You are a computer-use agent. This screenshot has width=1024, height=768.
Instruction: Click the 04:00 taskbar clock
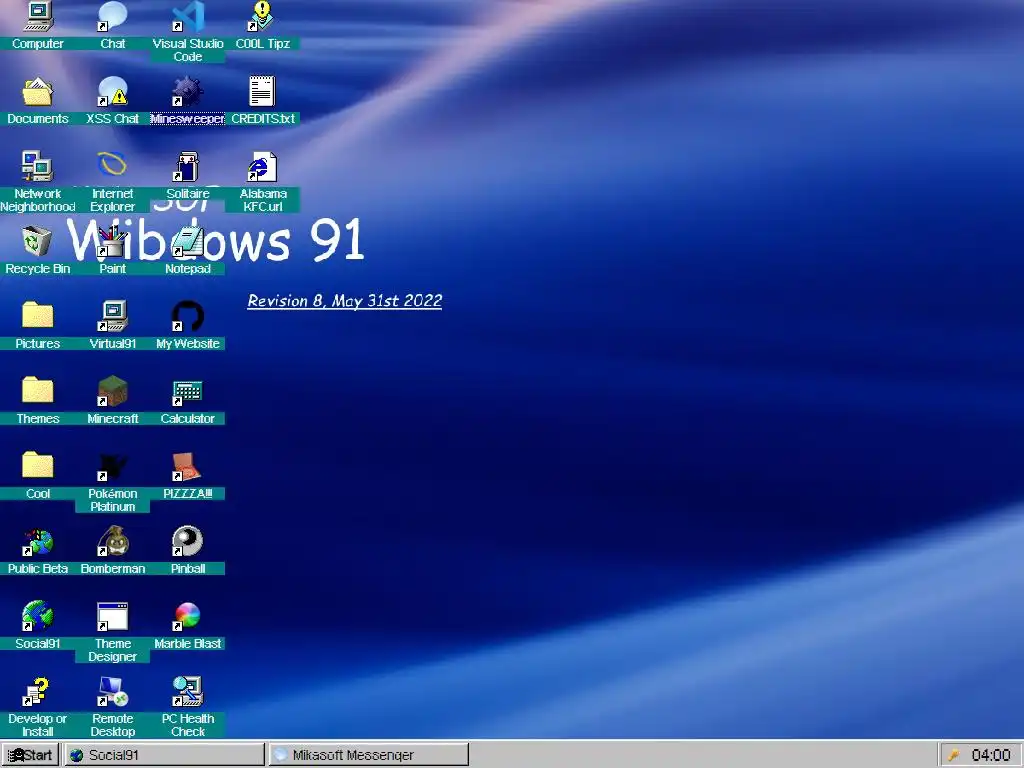tap(991, 756)
